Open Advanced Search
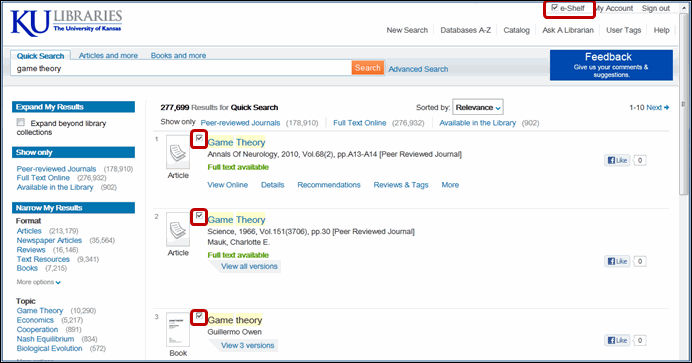 (x=418, y=69)
